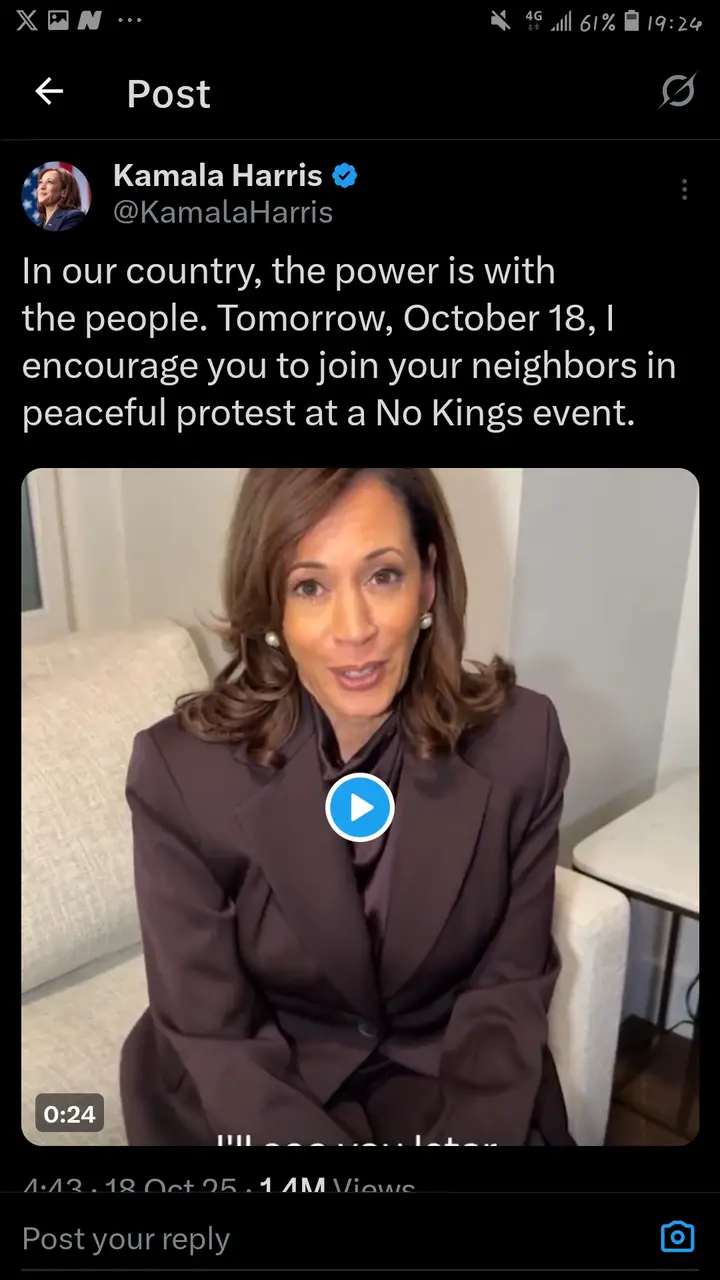
Task: Tap the blue verified badge
Action: coord(345,176)
